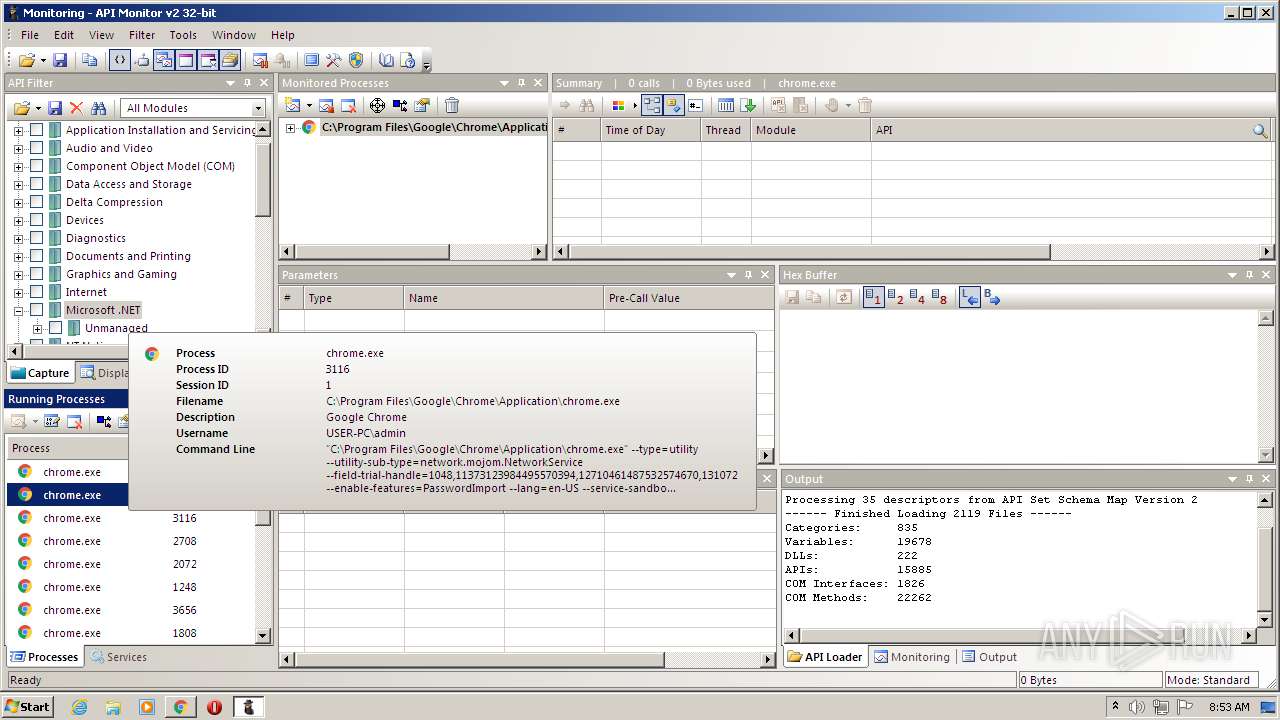Click the magnifier search icon in API column header
The width and height of the screenshot is (1280, 720).
(x=1261, y=130)
